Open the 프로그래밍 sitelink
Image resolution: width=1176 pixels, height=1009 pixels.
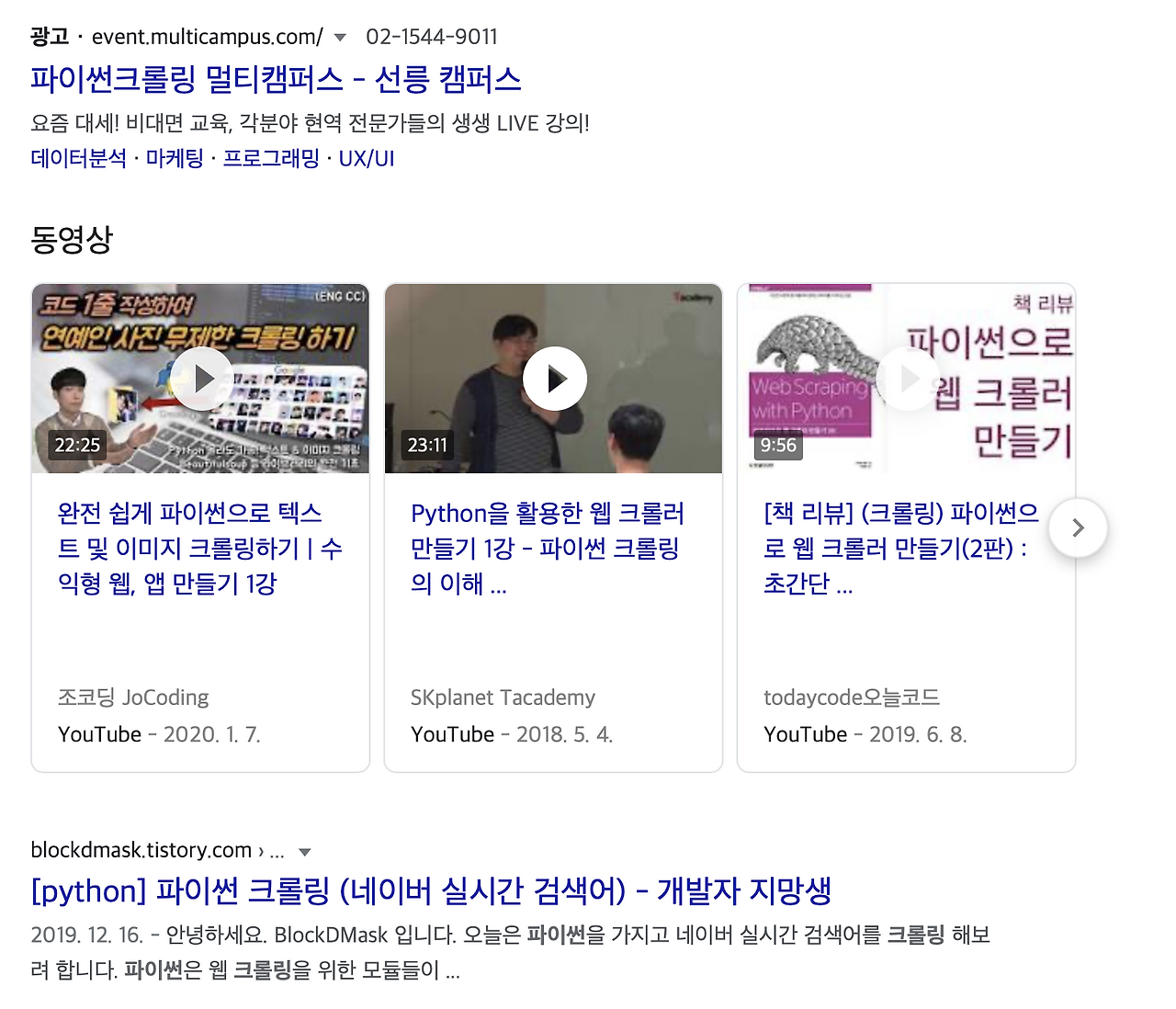coord(271,158)
